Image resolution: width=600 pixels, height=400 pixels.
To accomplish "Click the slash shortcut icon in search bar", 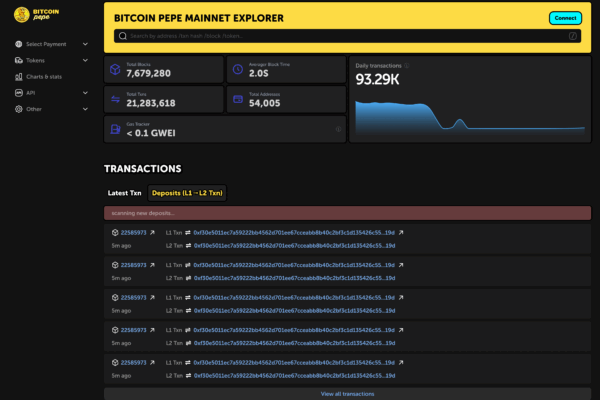I will (572, 36).
